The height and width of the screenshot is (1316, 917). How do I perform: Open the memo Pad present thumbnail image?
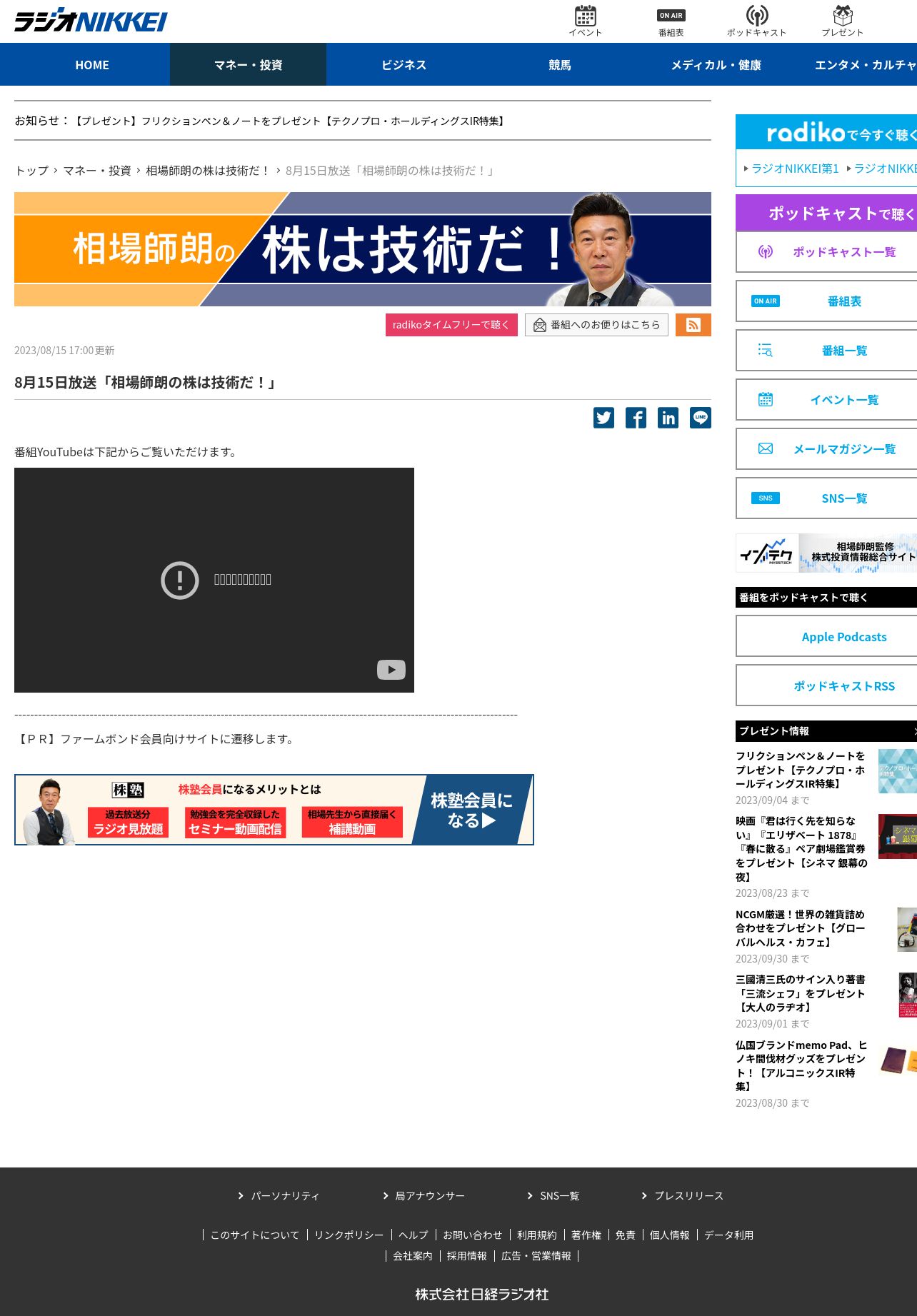click(x=898, y=1060)
